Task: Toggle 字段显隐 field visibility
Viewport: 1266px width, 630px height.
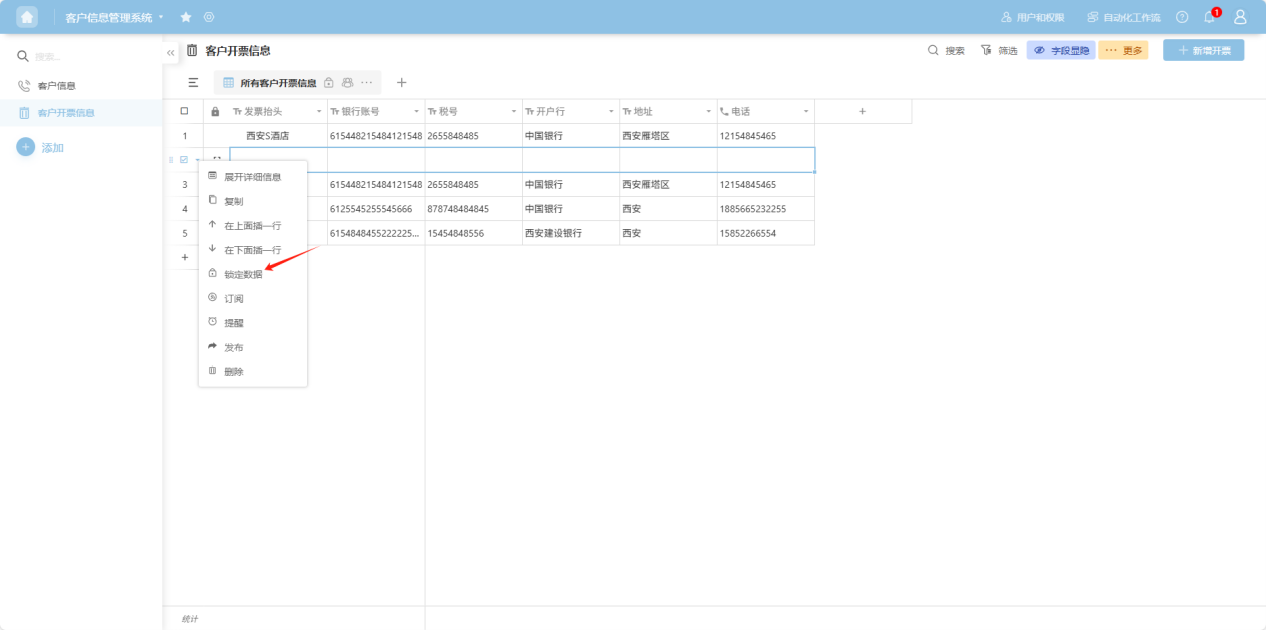Action: [x=1061, y=50]
